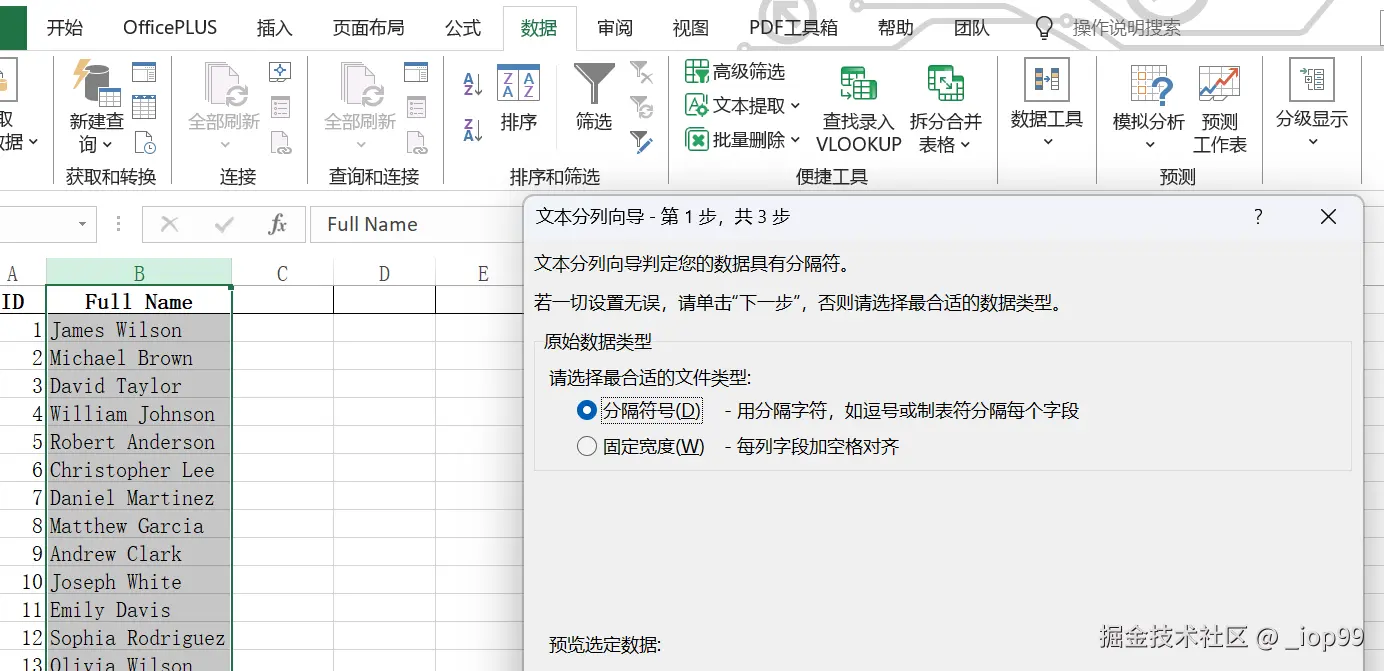Click the cell containing Emily Davis
1384x671 pixels.
139,610
